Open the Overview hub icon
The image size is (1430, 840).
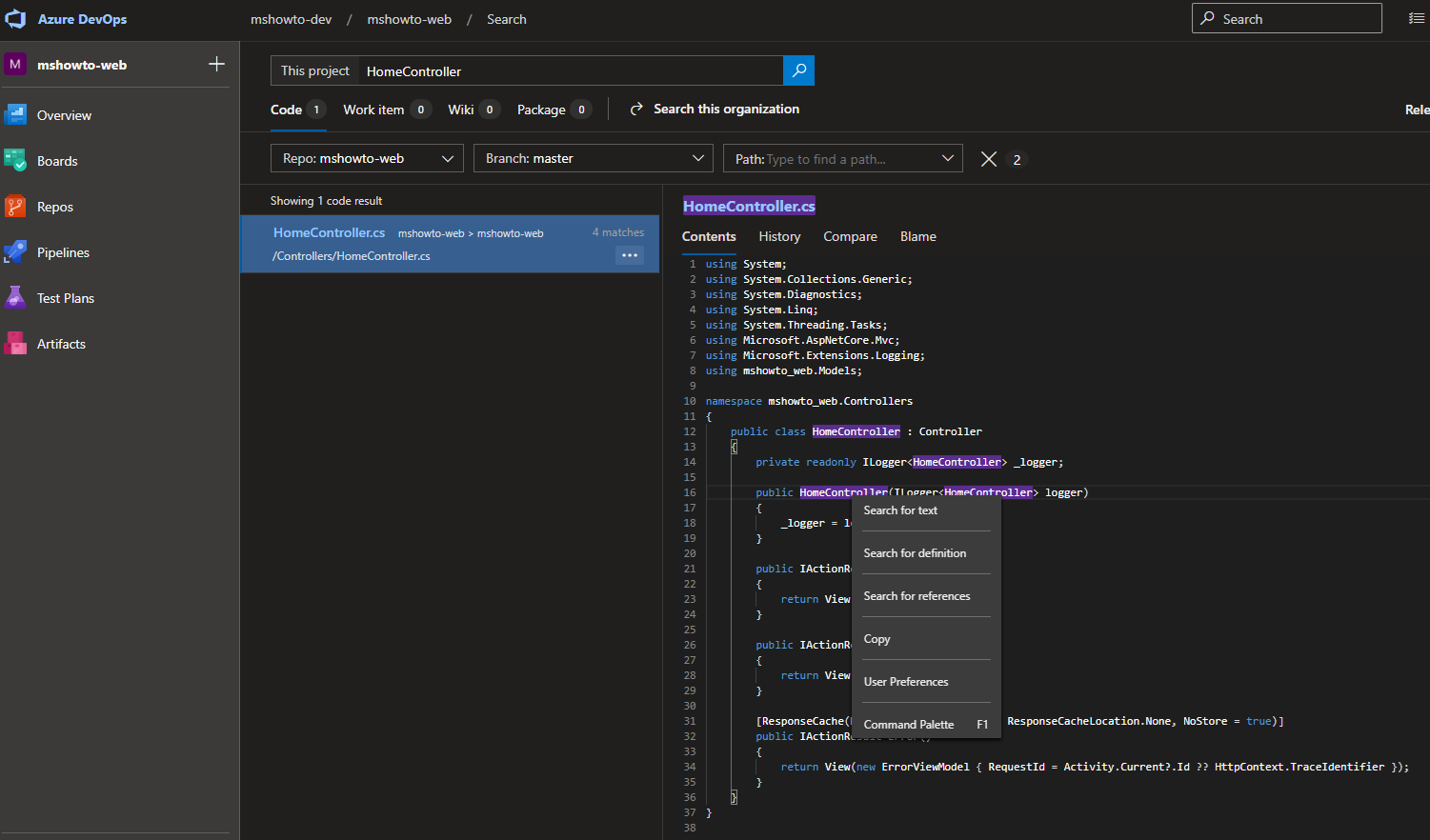point(15,115)
